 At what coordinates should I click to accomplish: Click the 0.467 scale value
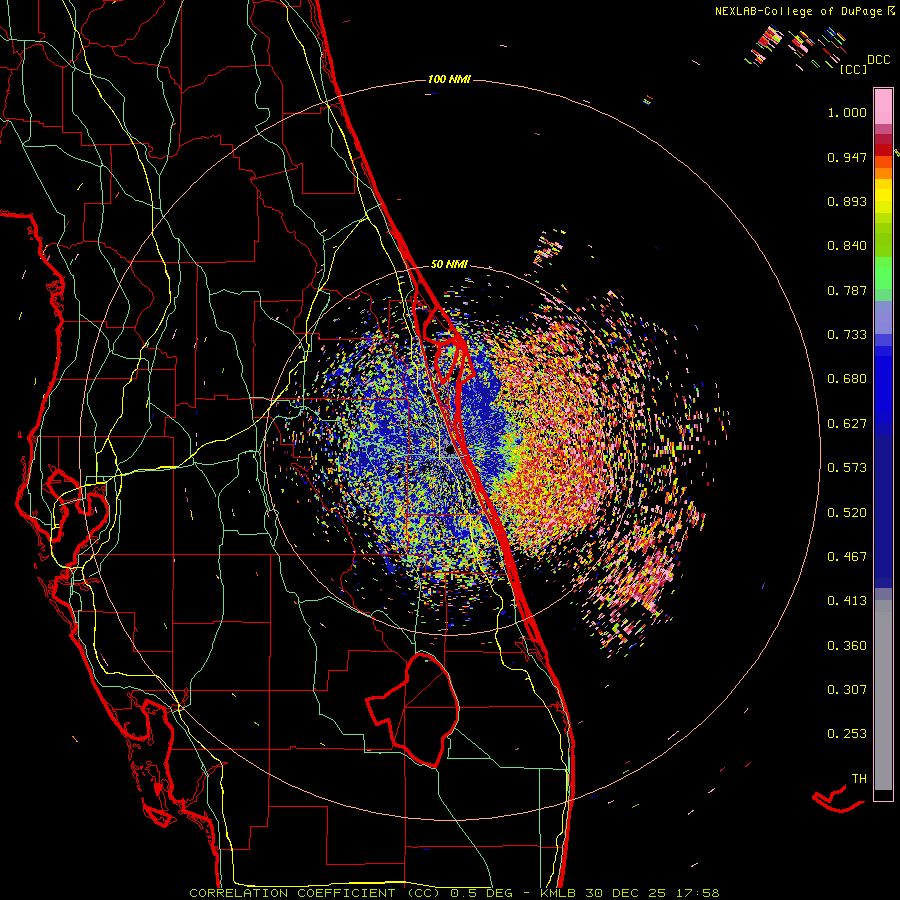click(847, 557)
